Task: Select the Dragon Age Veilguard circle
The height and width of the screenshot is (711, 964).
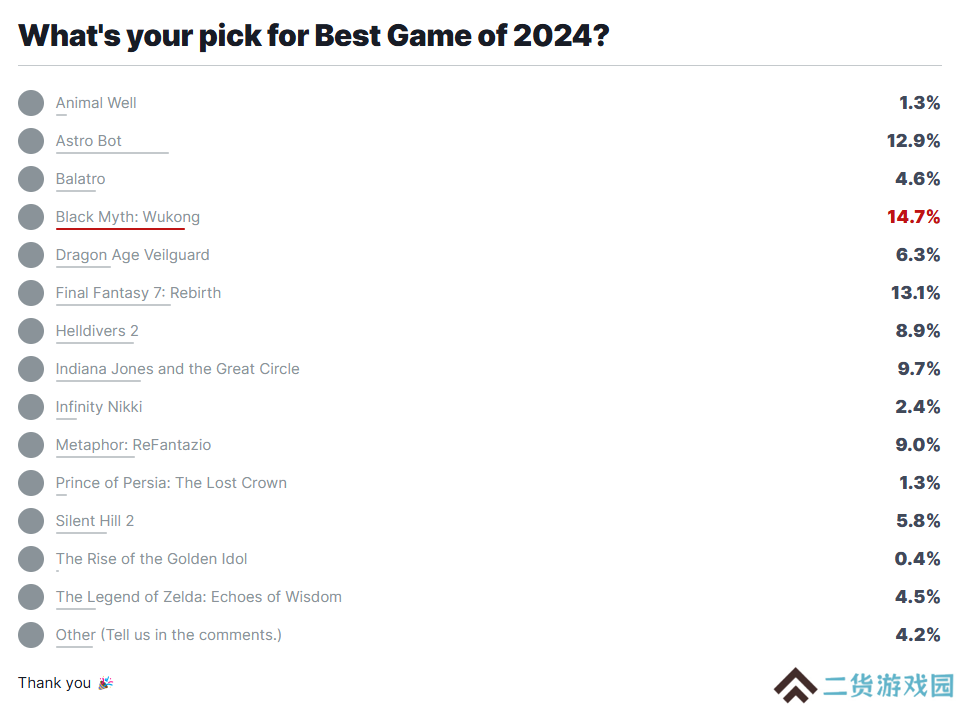Action: click(31, 255)
